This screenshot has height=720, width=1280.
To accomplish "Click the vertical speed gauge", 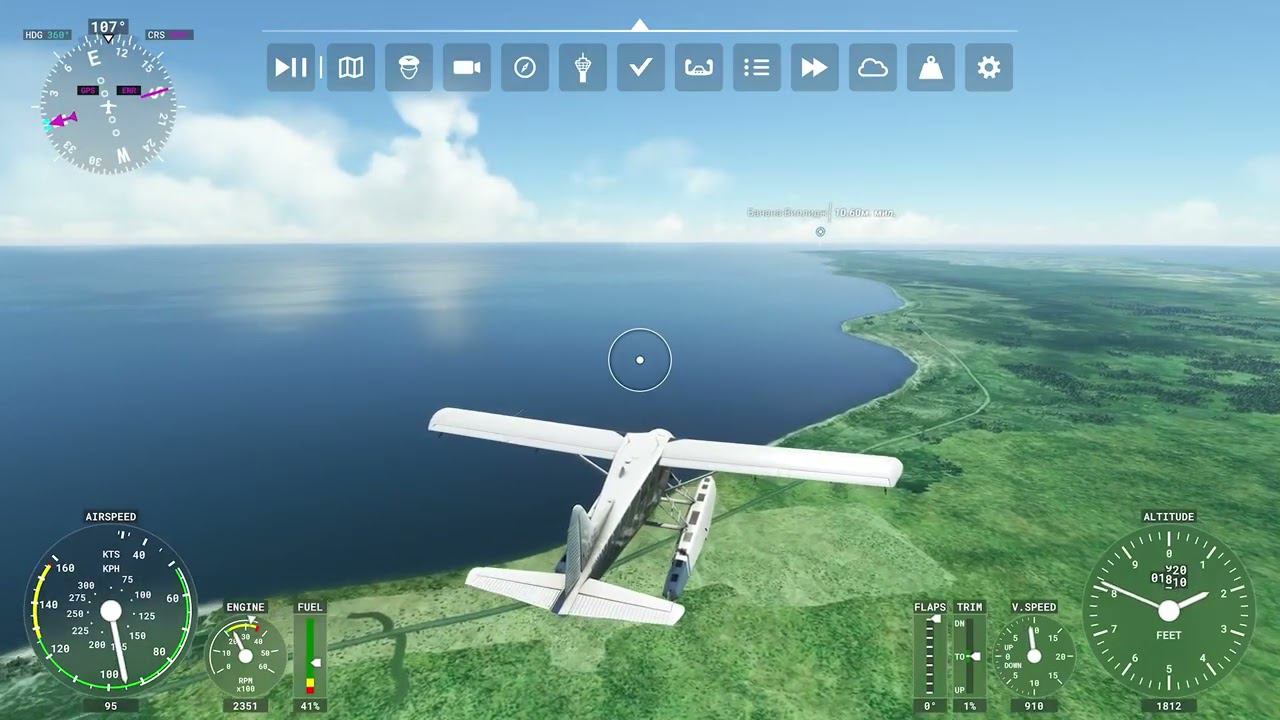I will pos(1034,656).
